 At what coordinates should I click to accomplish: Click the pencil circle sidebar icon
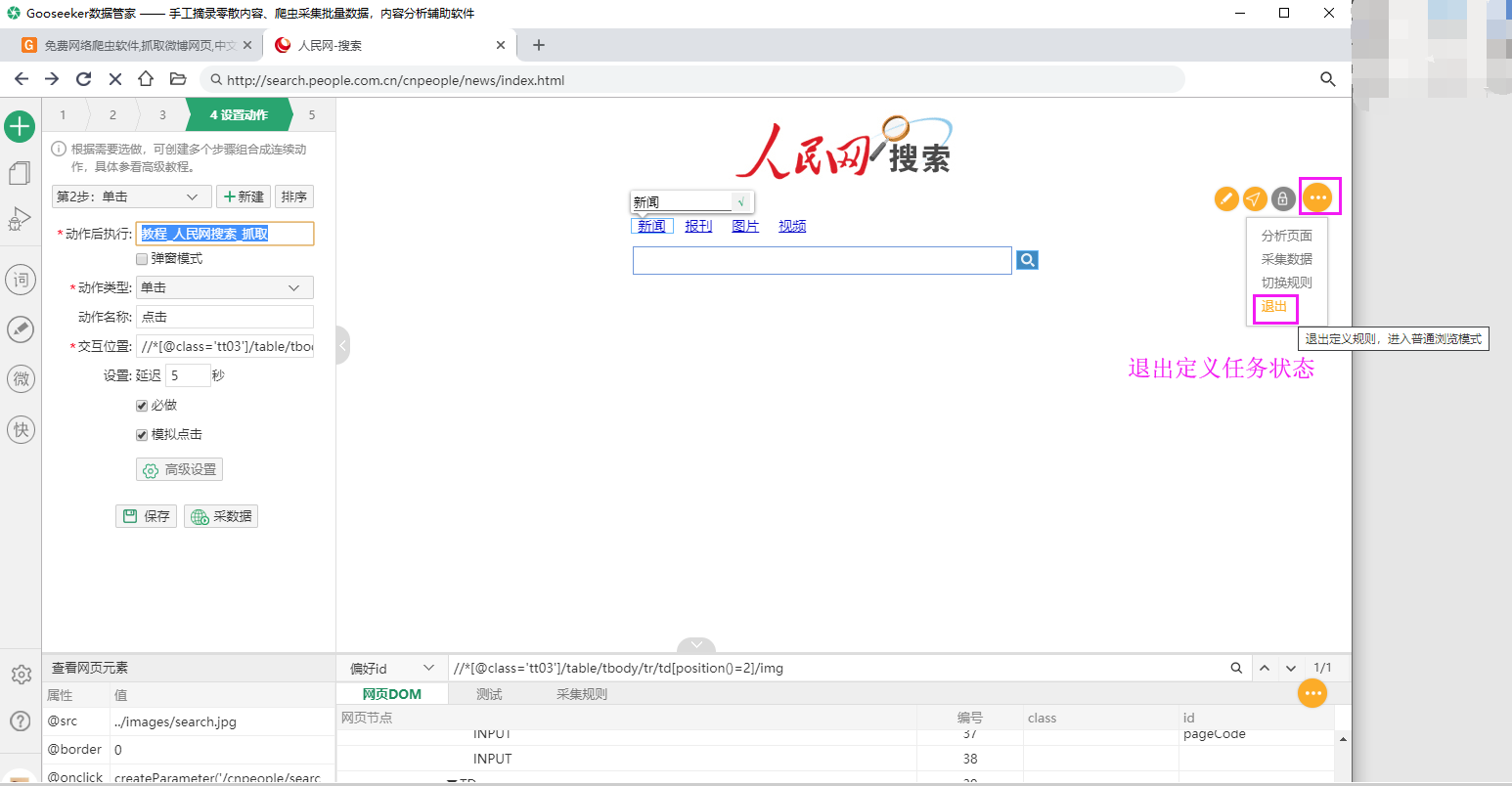[x=21, y=329]
